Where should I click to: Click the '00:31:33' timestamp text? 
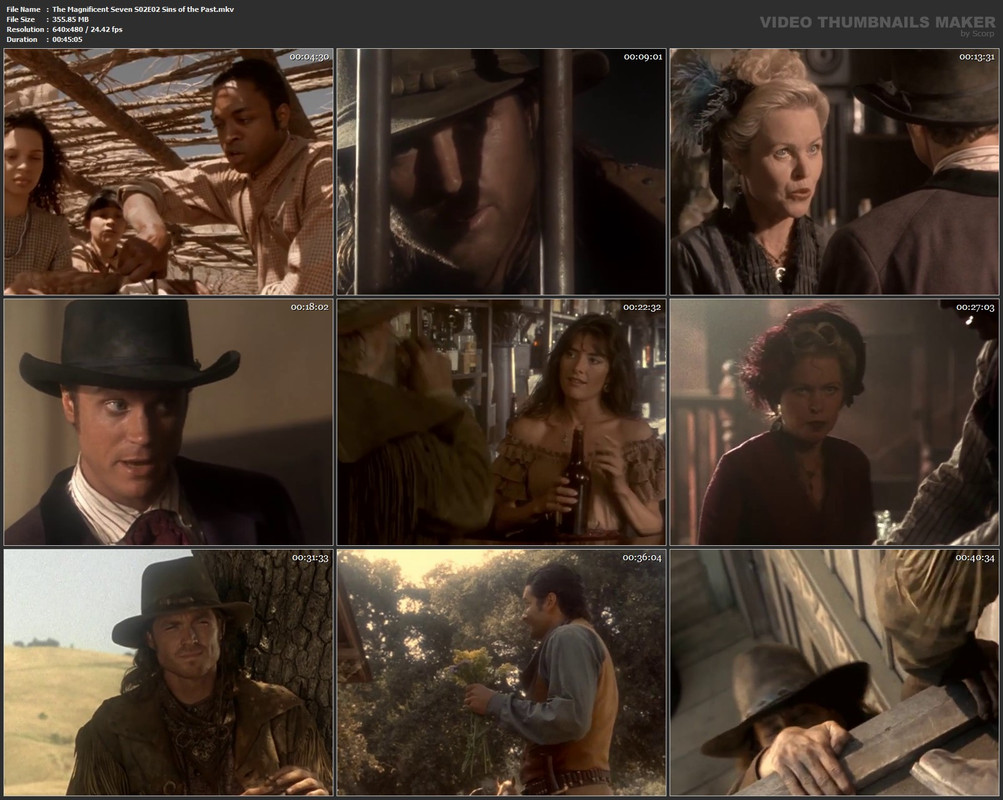[310, 558]
